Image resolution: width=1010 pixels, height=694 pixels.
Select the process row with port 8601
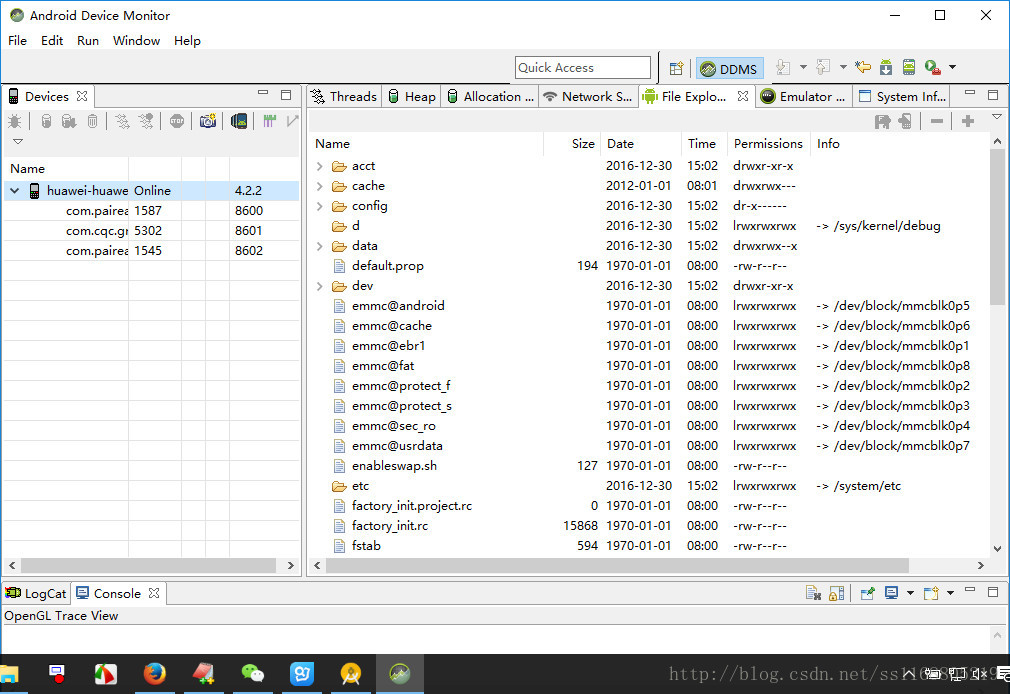tap(151, 231)
